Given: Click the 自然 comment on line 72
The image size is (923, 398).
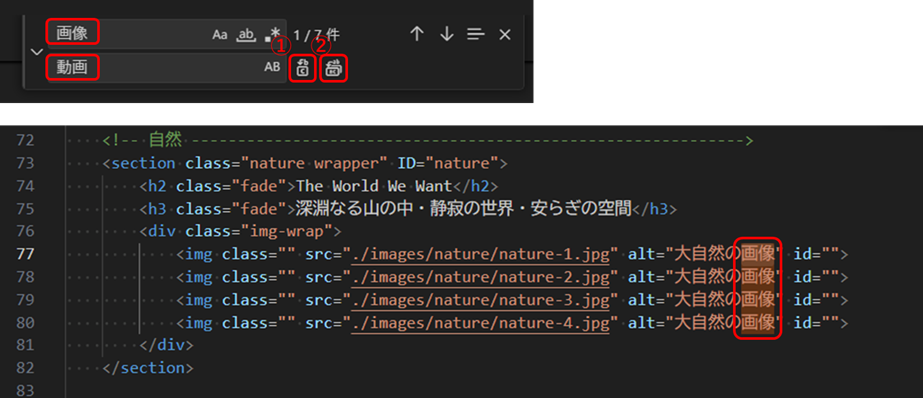Looking at the screenshot, I should tap(165, 140).
